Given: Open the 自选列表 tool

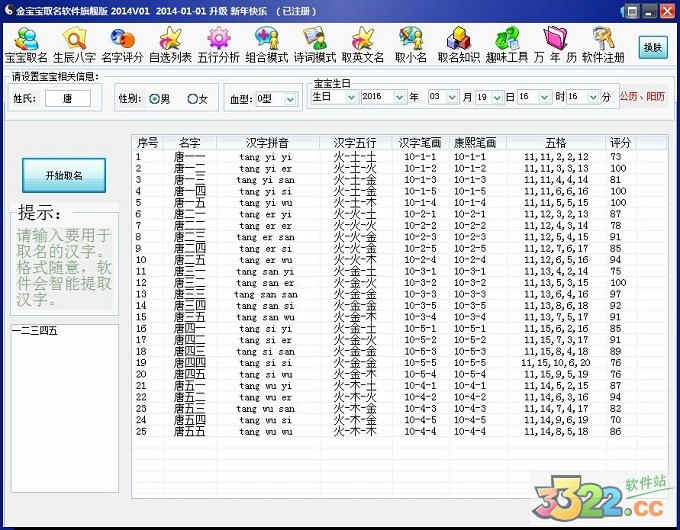Looking at the screenshot, I should click(170, 45).
